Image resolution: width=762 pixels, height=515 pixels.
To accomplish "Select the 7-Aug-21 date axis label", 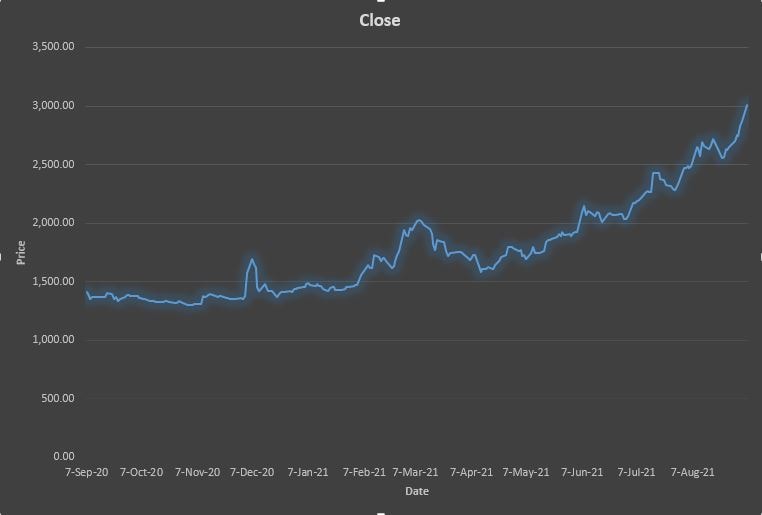I will tap(692, 472).
